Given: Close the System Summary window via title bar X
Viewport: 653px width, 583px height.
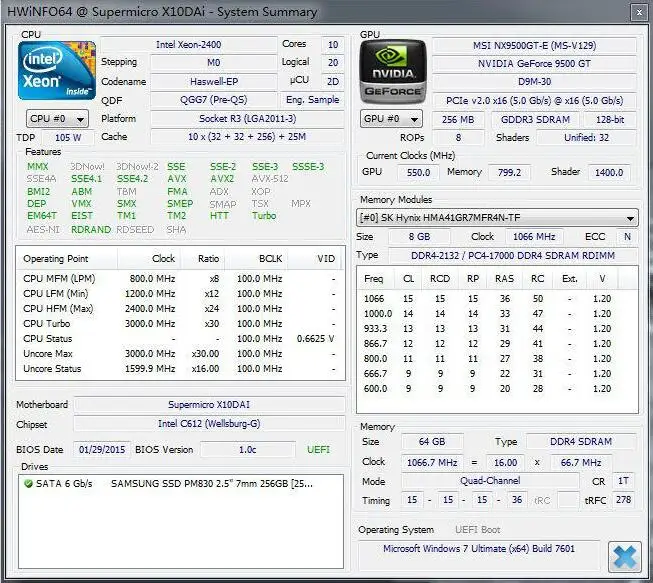Looking at the screenshot, I should tap(639, 12).
